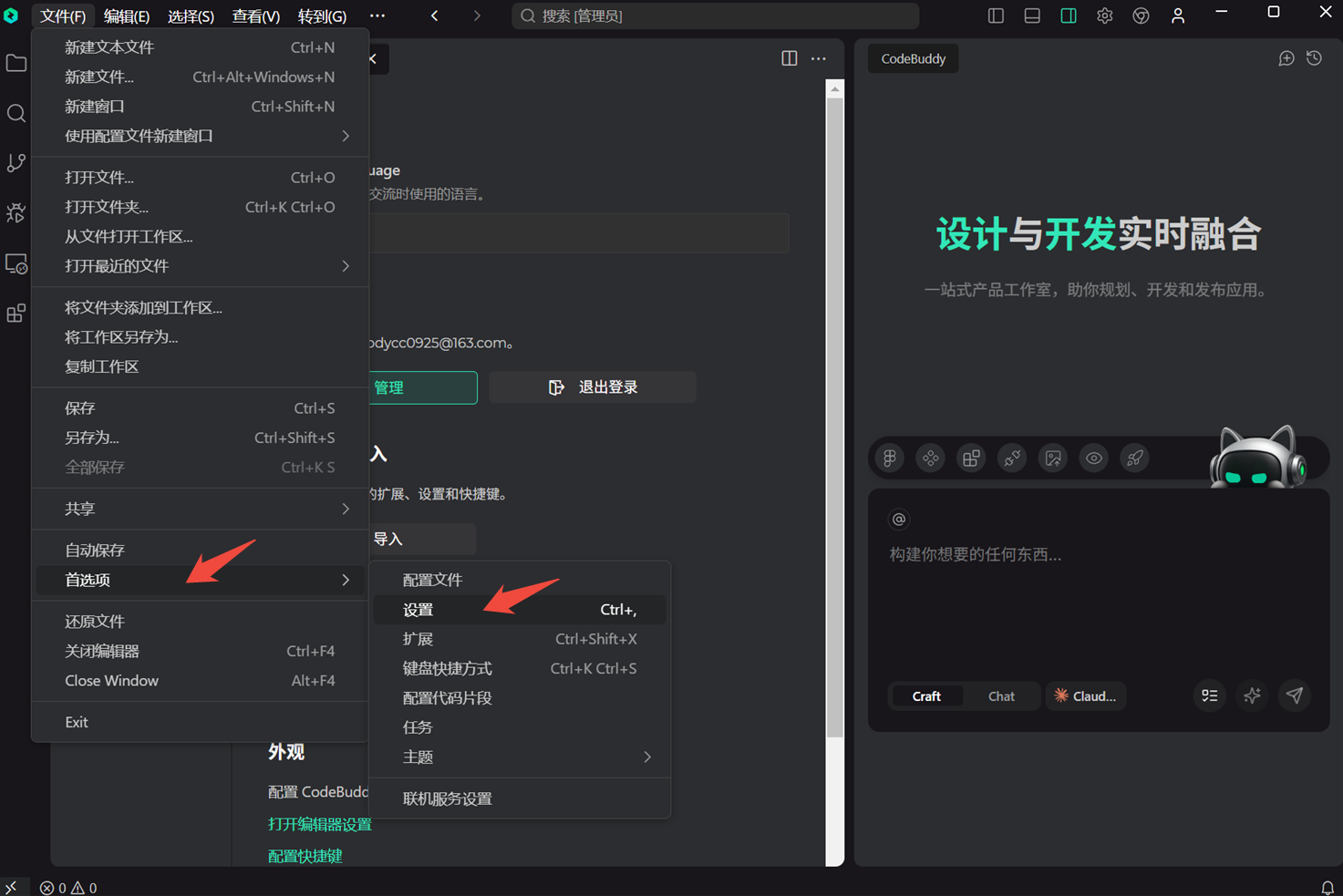Viewport: 1343px width, 896px height.
Task: Toggle the bottom panel layout icon
Action: [x=1032, y=15]
